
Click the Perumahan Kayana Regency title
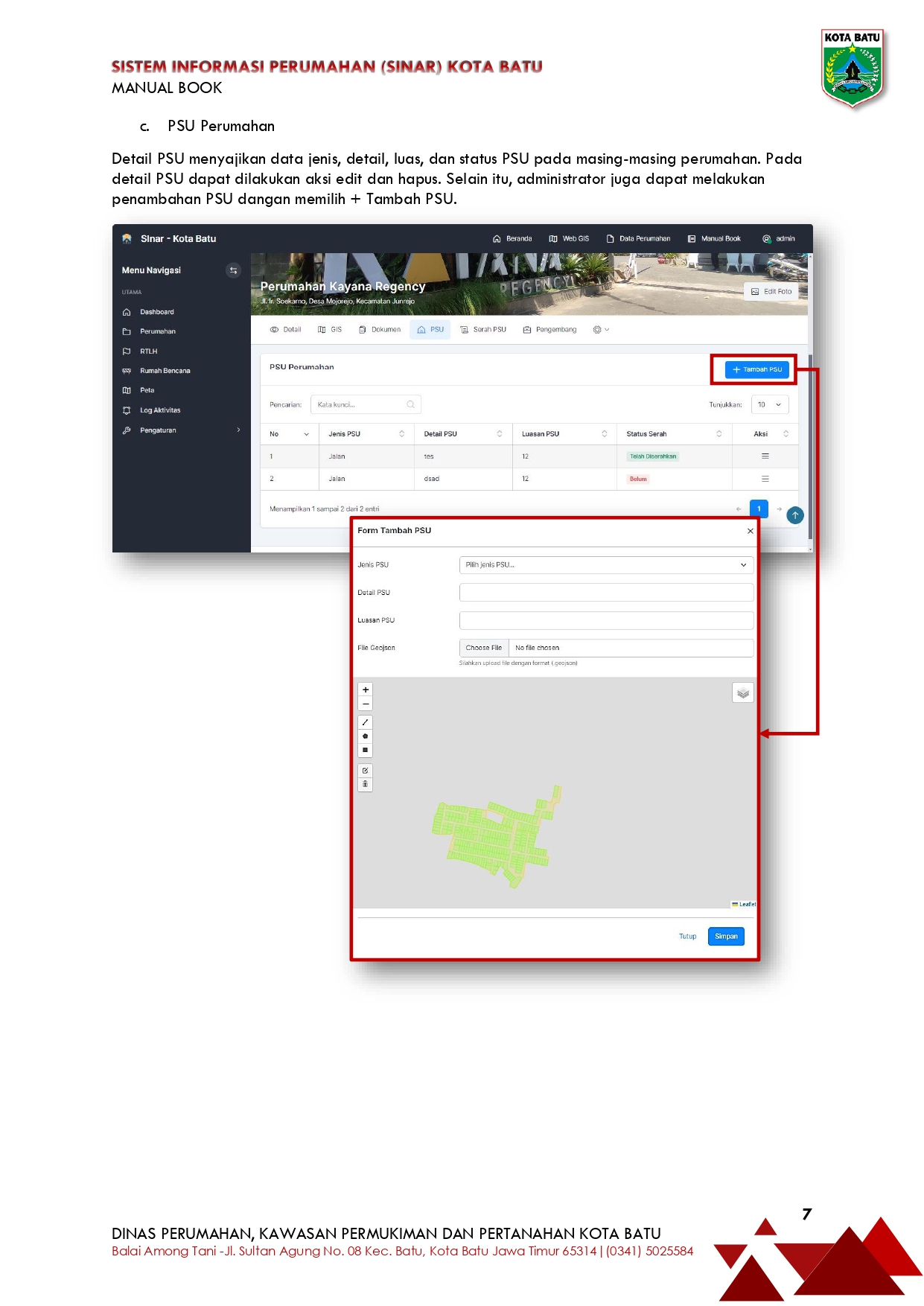tap(342, 287)
